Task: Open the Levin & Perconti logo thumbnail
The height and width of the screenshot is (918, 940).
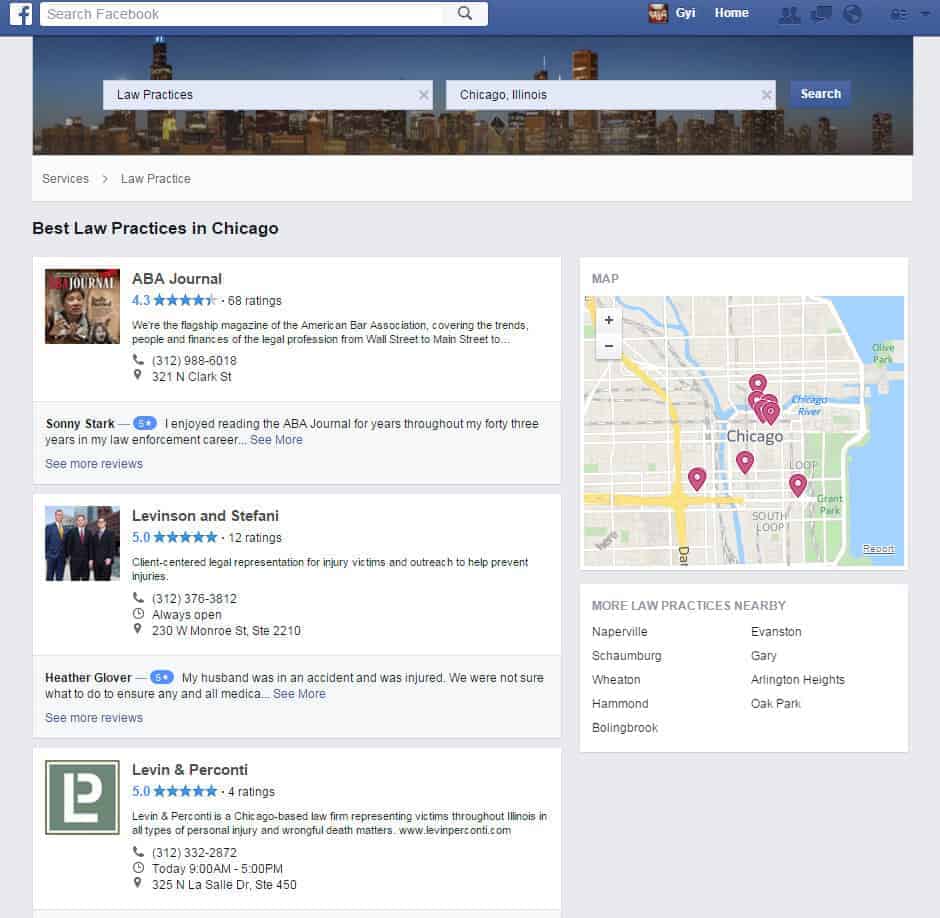Action: point(82,797)
